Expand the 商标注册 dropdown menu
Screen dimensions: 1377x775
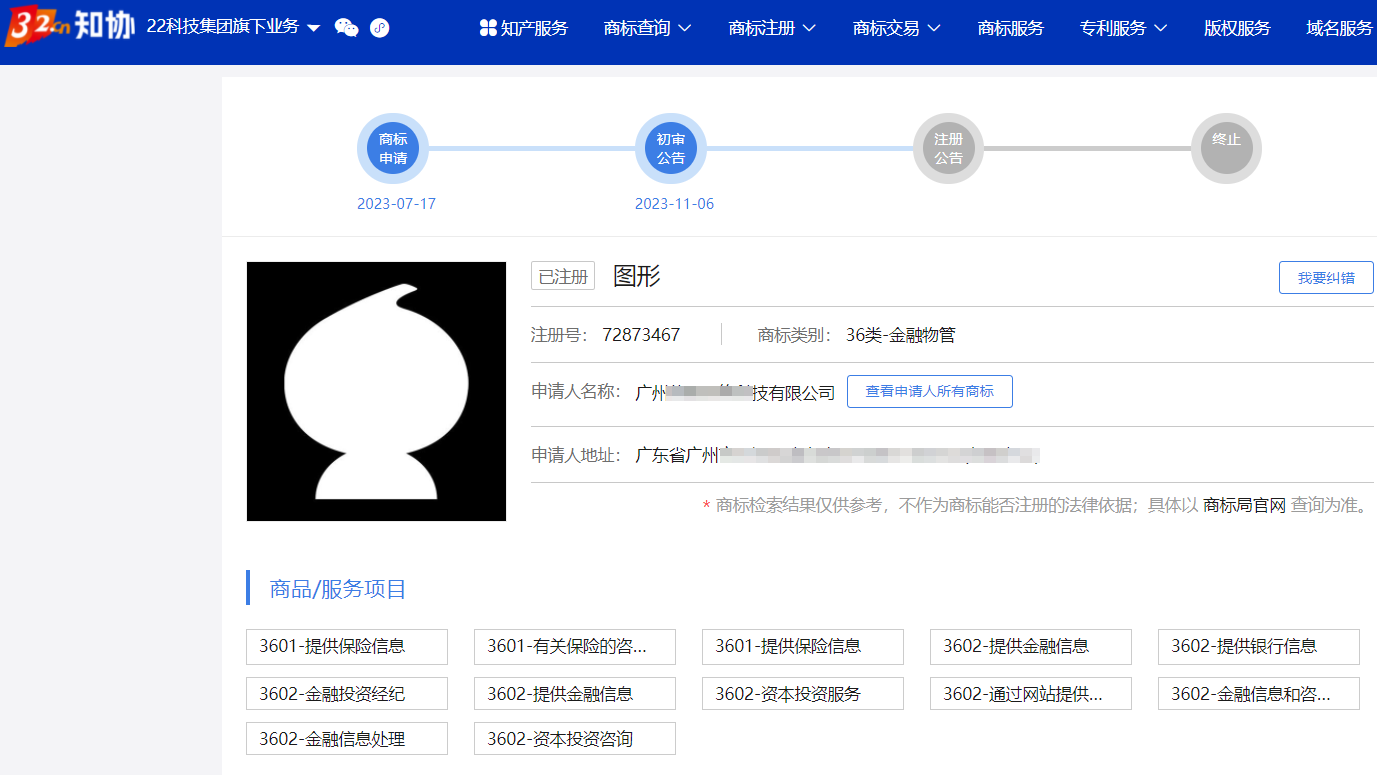(x=772, y=28)
